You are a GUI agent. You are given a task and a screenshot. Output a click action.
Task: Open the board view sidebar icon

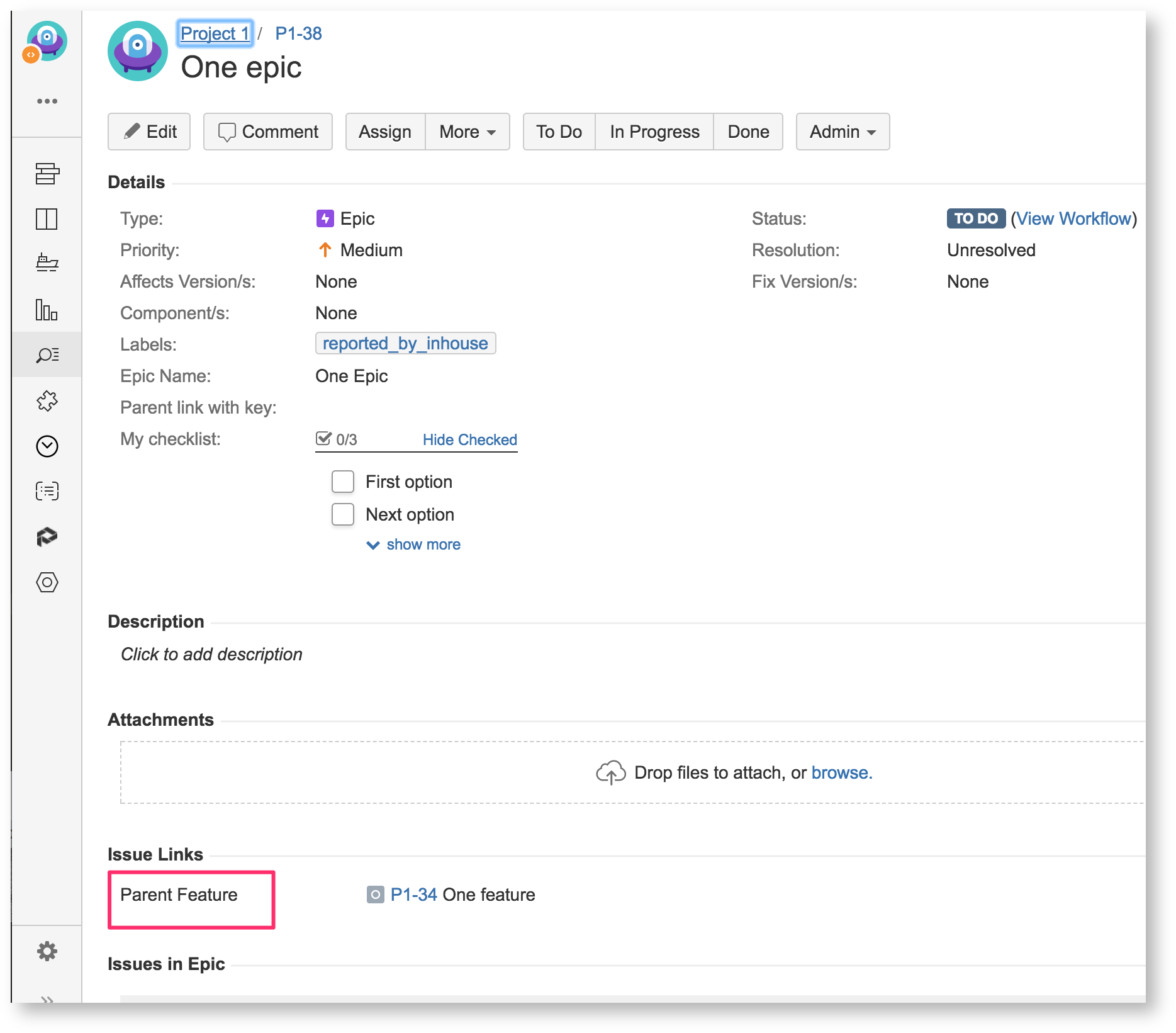(x=47, y=219)
